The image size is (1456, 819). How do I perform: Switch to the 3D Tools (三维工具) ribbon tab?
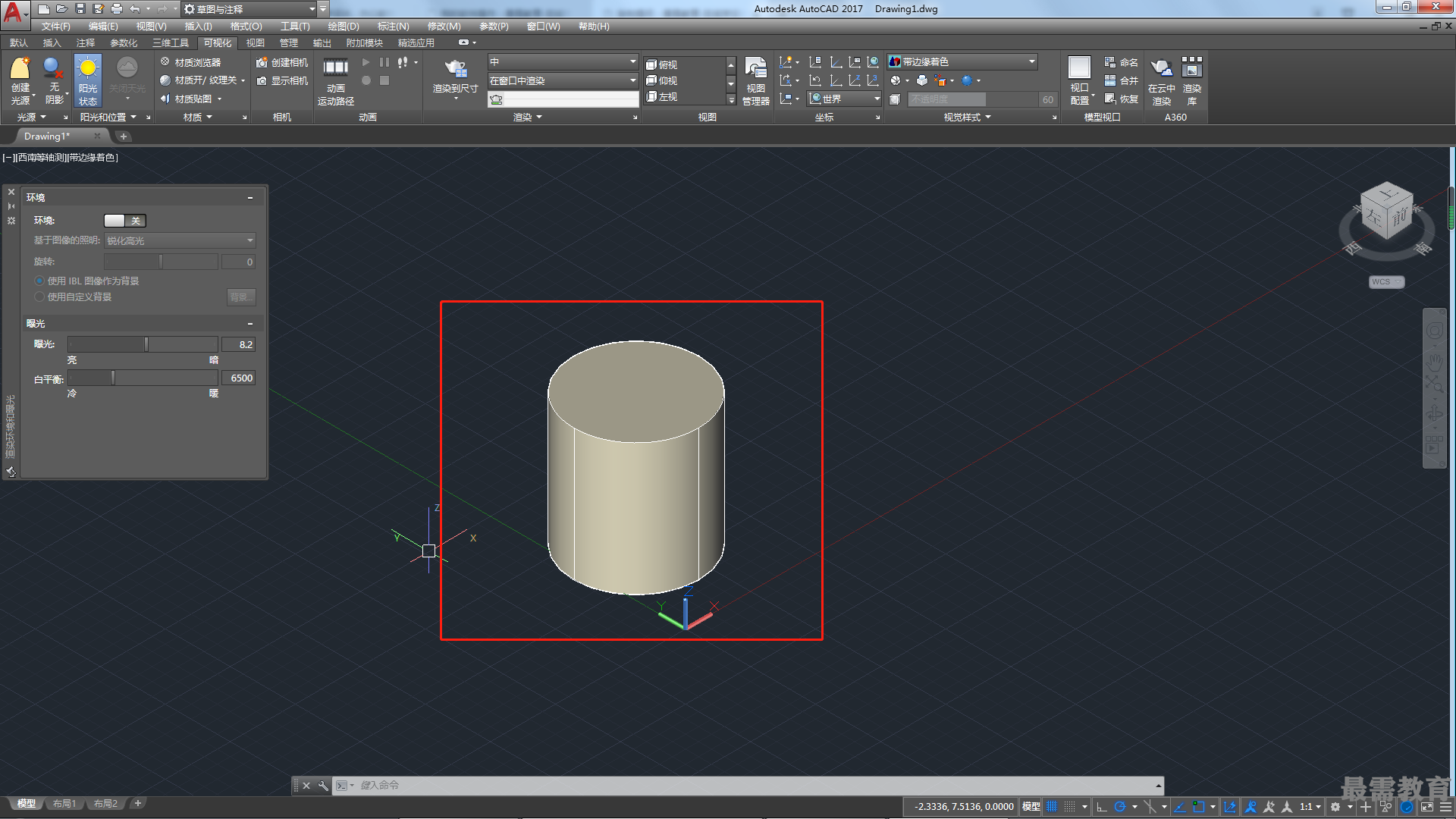(x=171, y=42)
